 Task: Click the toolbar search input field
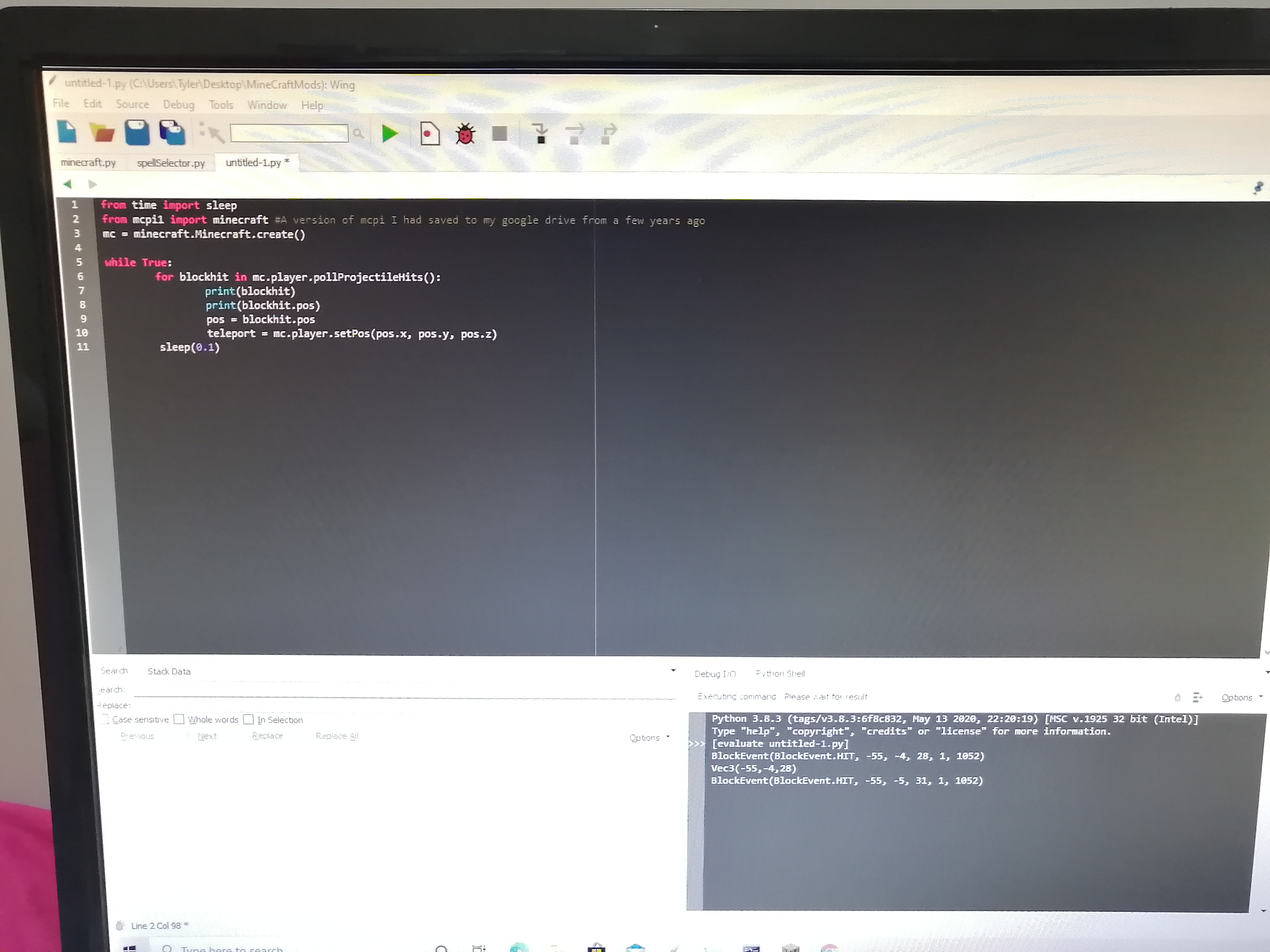(x=289, y=134)
